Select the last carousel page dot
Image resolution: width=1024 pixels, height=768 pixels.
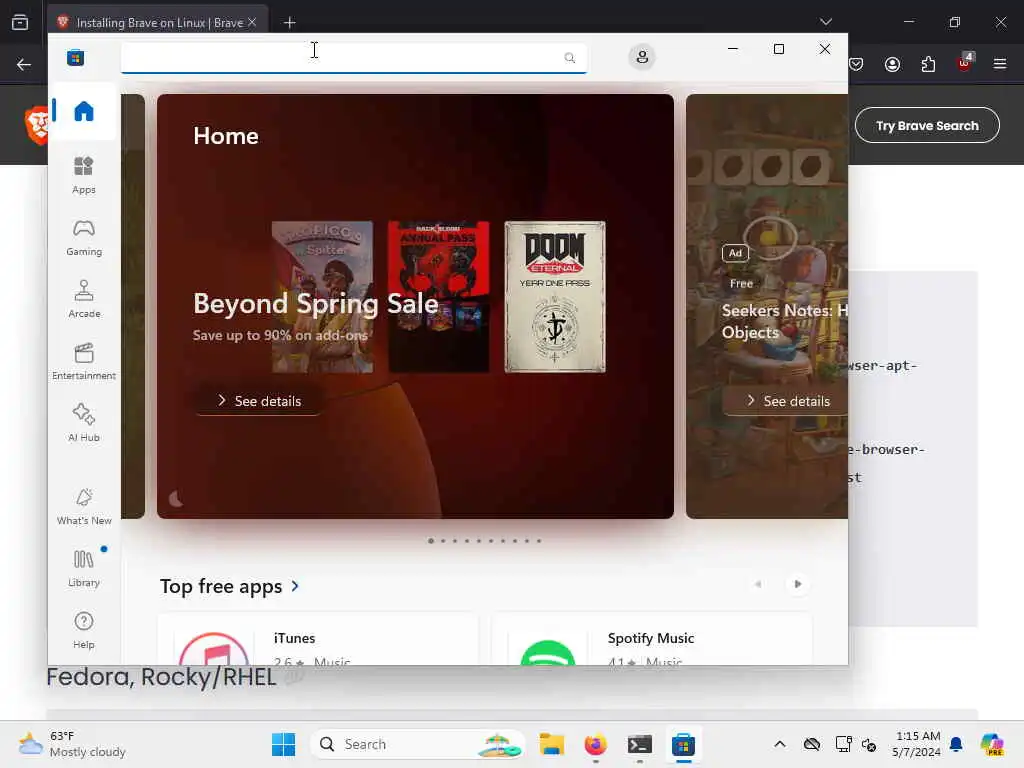tap(539, 541)
